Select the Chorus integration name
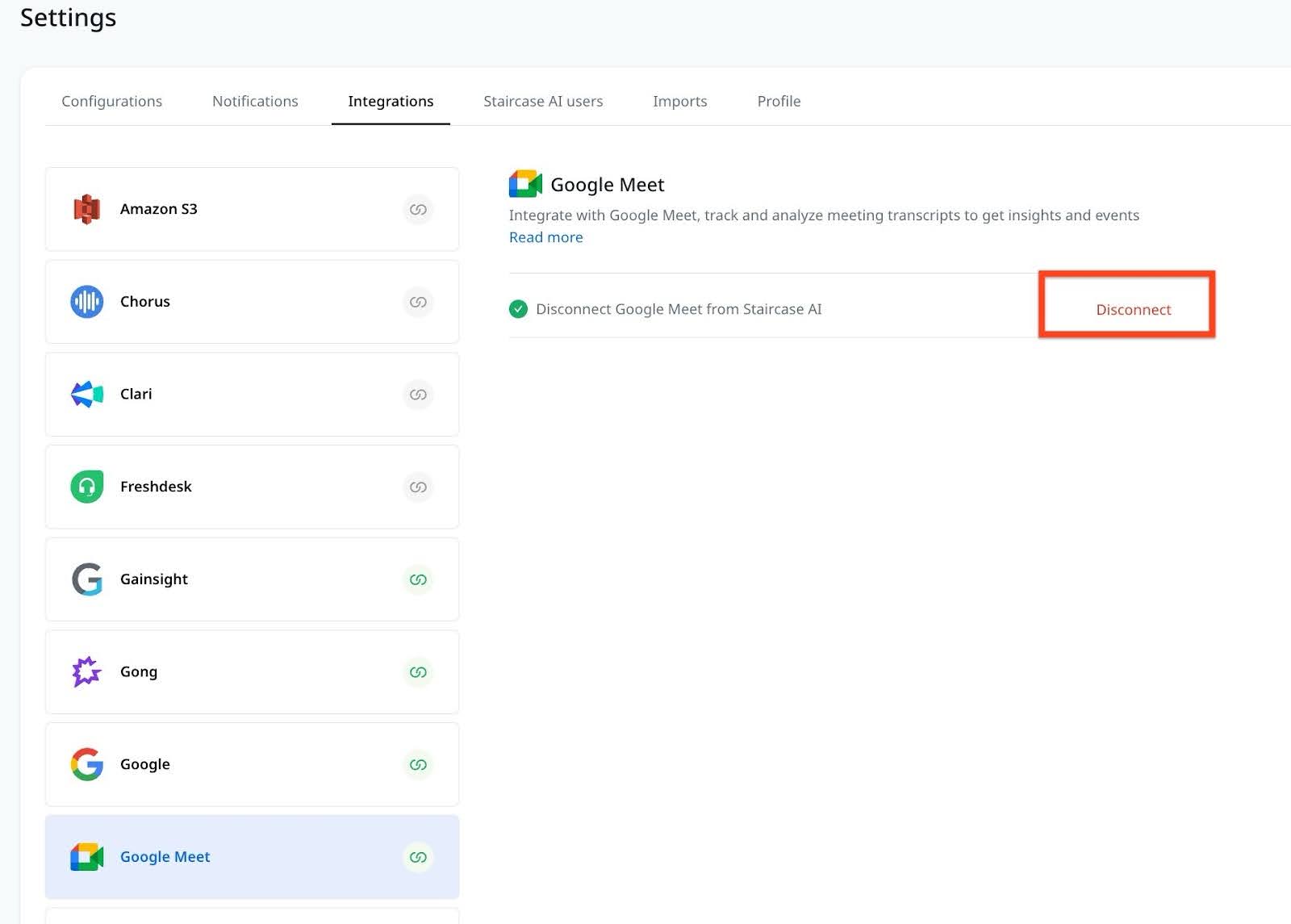 click(x=145, y=302)
